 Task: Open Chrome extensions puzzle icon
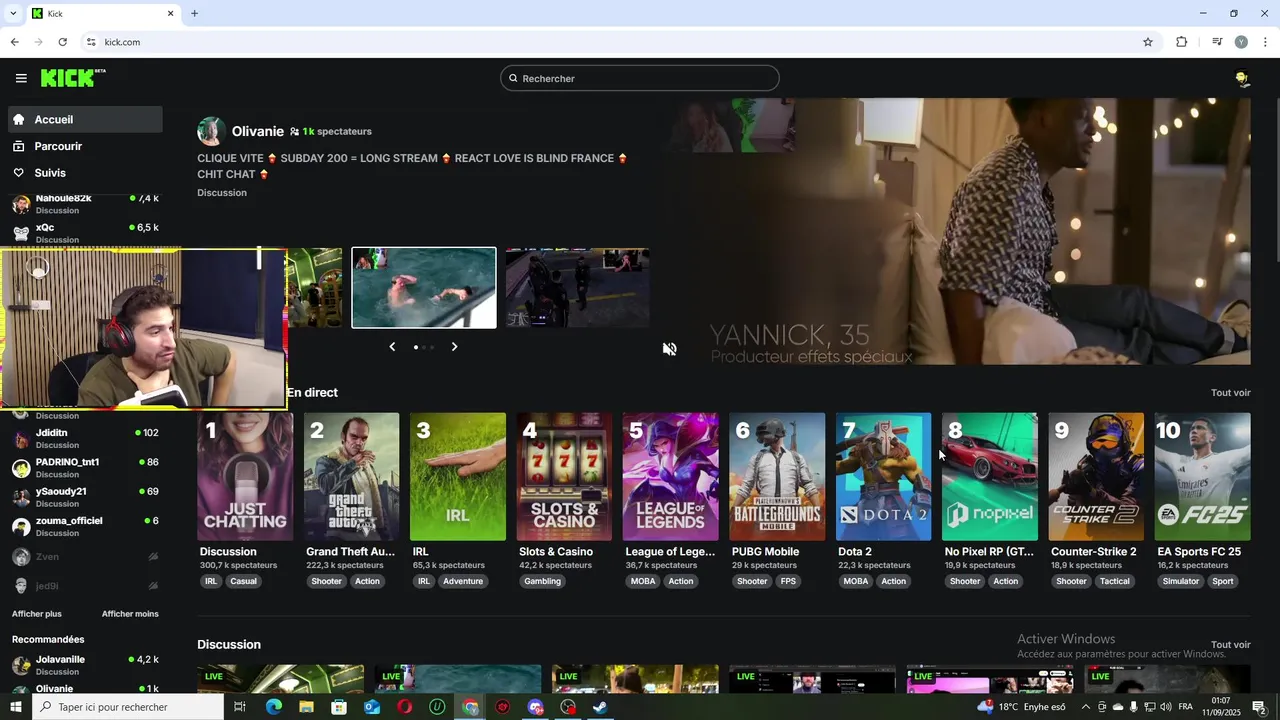(1182, 42)
